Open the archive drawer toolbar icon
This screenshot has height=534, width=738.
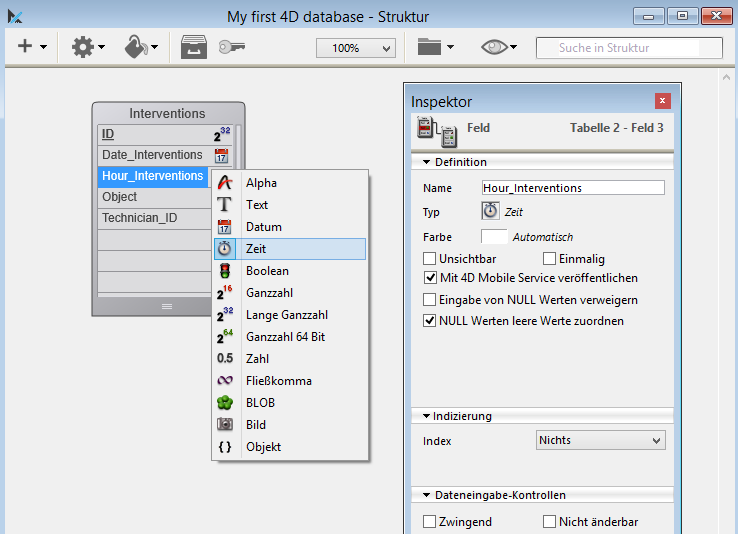(194, 47)
